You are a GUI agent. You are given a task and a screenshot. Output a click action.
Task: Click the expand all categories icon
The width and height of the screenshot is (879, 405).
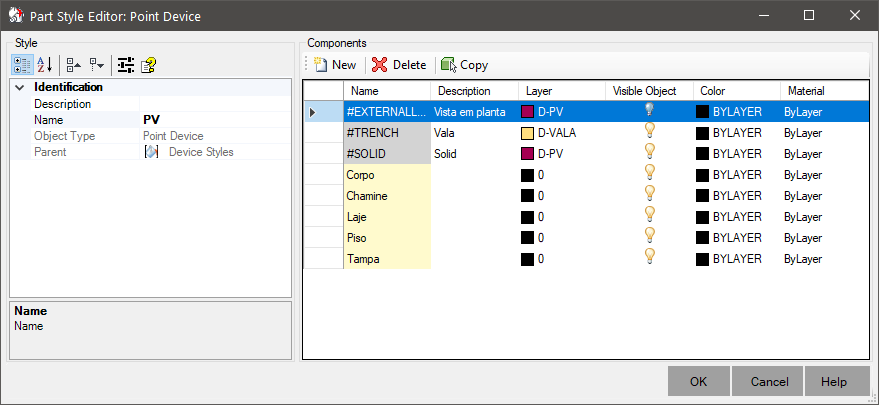pos(73,65)
